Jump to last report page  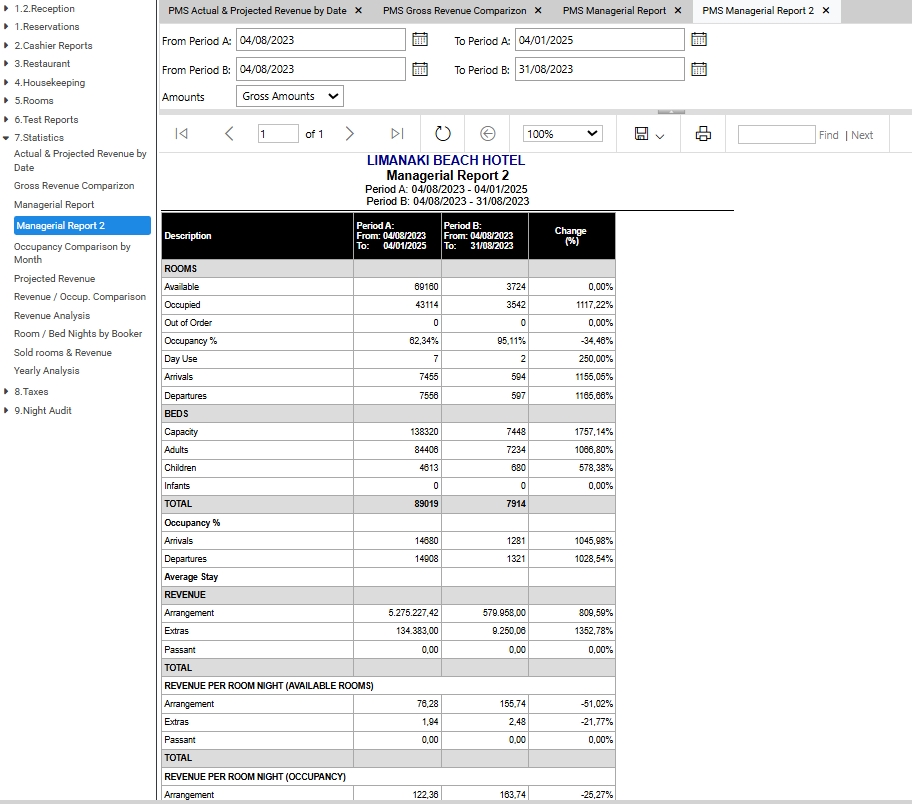[397, 134]
